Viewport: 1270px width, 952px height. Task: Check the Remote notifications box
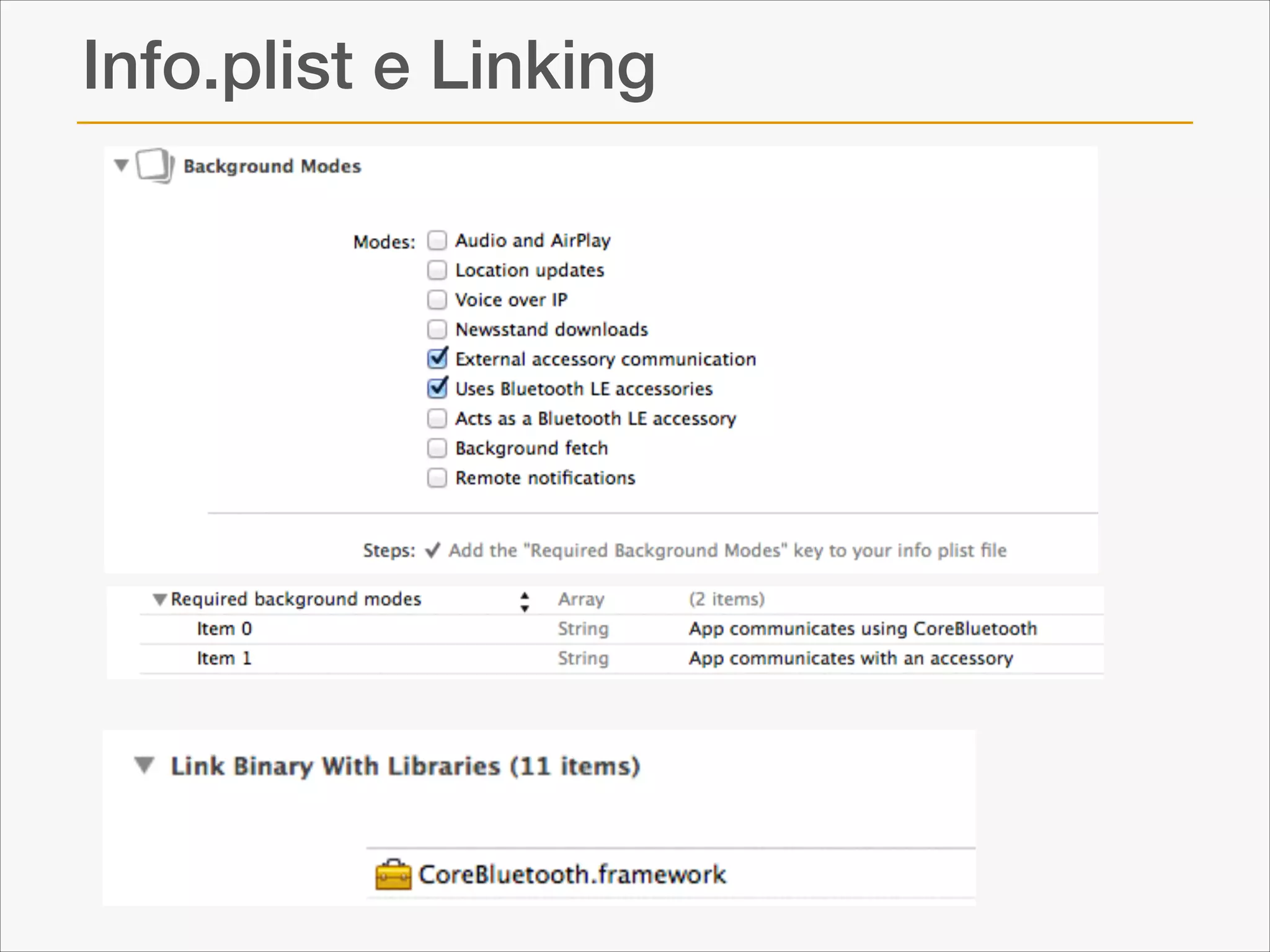click(x=437, y=478)
